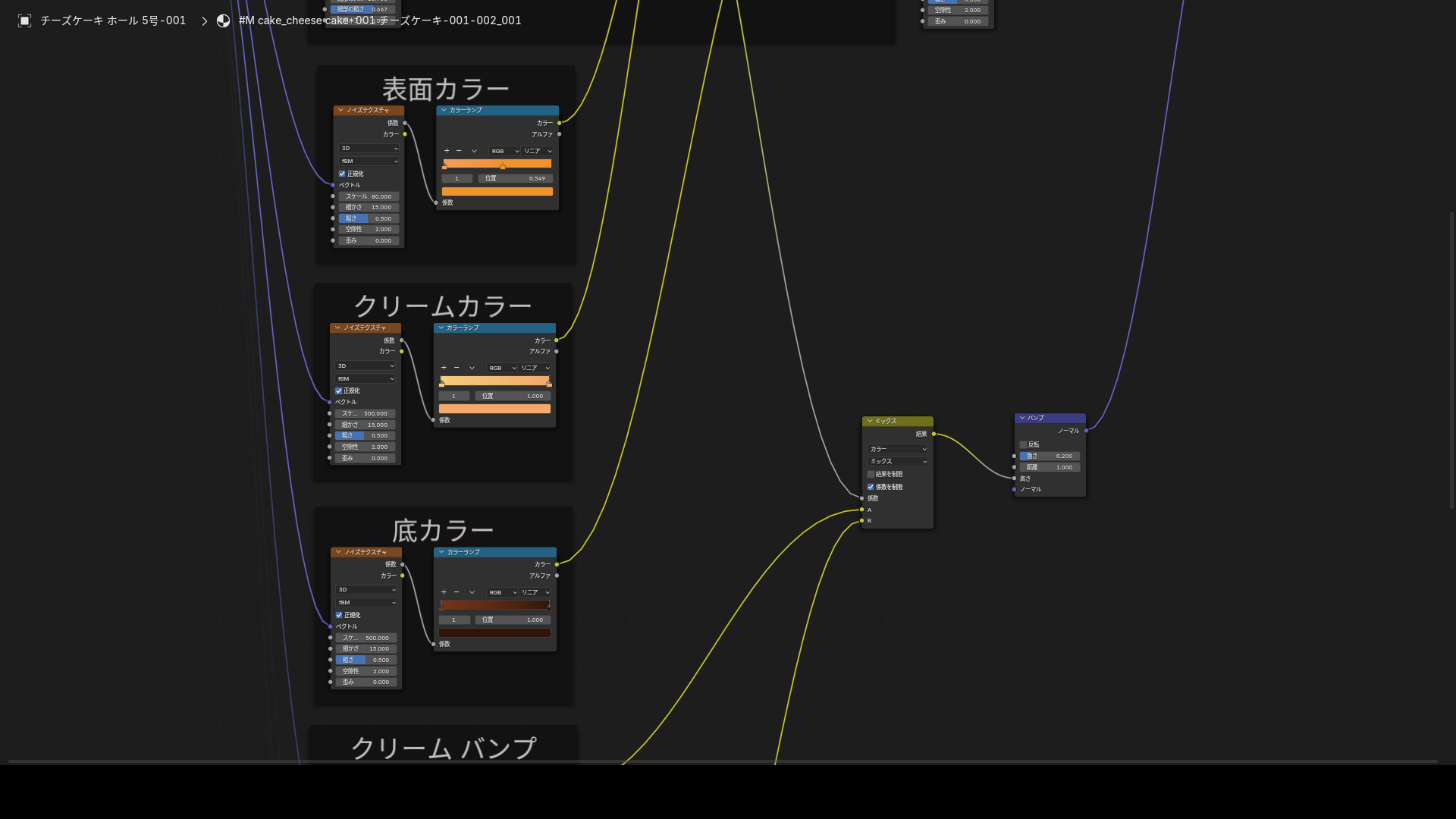Click the A input socket on ミックス node
This screenshot has width=1456, height=819.
pyautogui.click(x=861, y=510)
